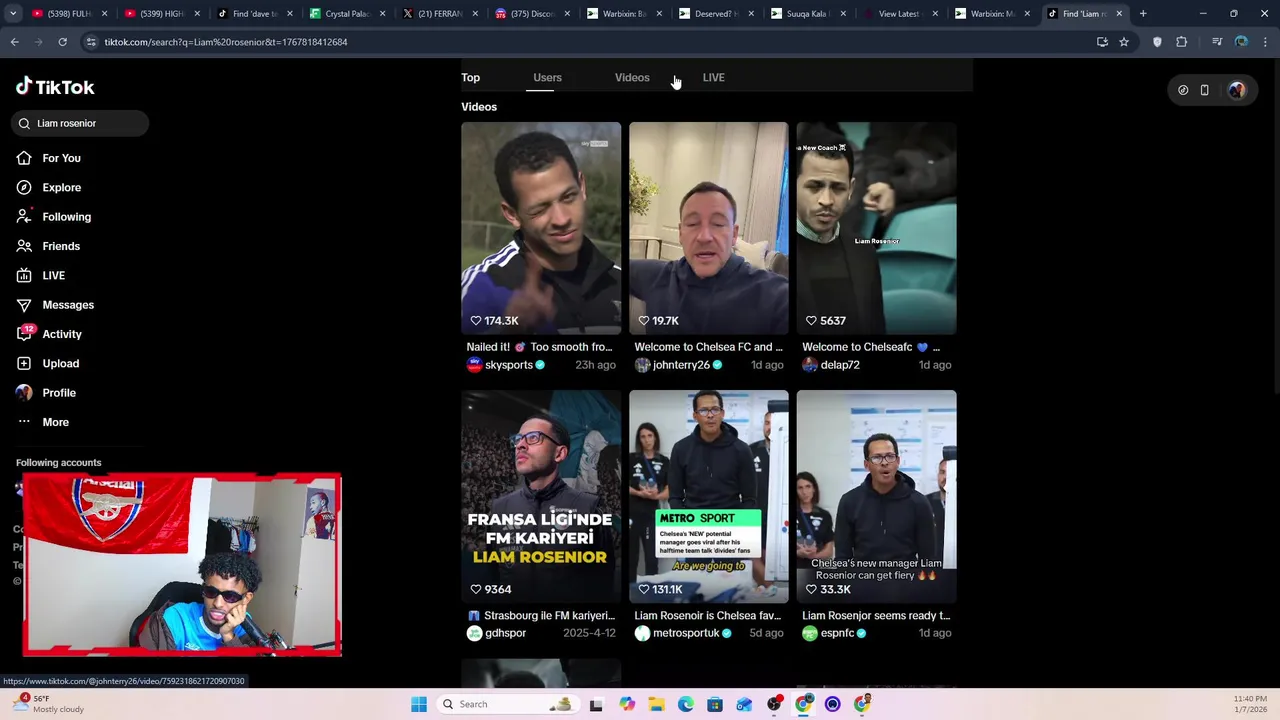Switch to the Videos results tab
This screenshot has width=1280, height=720.
click(x=632, y=77)
